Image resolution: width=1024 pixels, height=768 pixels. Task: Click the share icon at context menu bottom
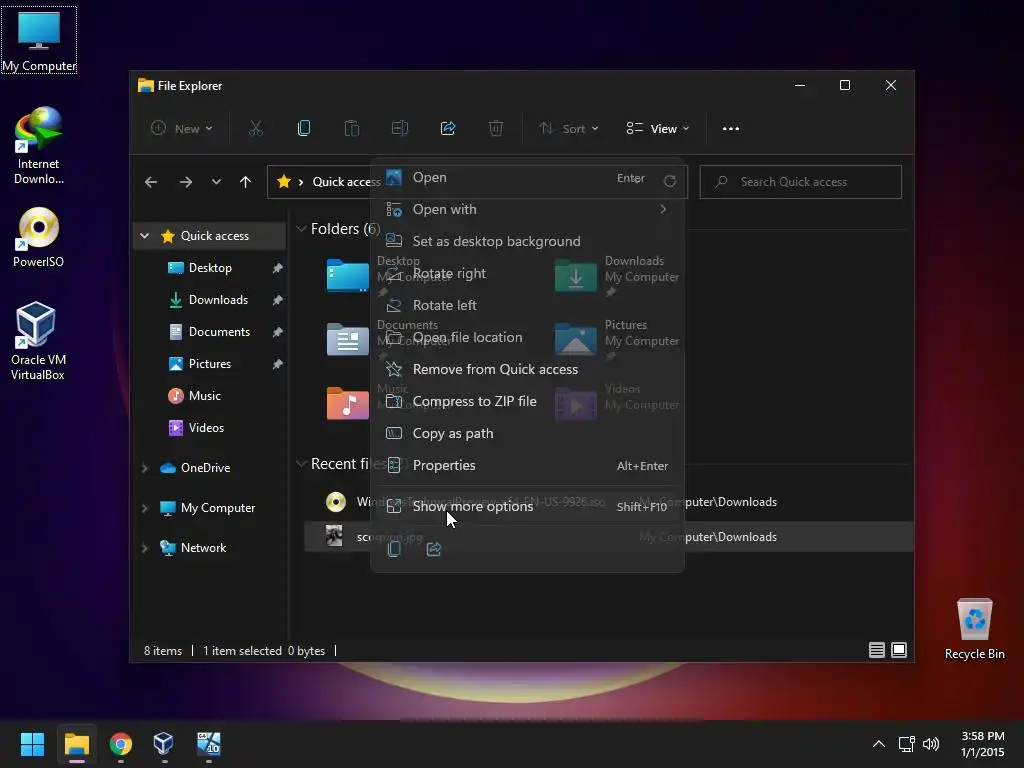tap(434, 549)
